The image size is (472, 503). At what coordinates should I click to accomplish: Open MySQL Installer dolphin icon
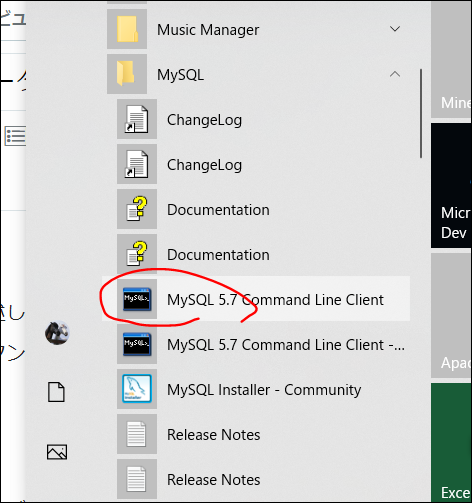pos(137,389)
